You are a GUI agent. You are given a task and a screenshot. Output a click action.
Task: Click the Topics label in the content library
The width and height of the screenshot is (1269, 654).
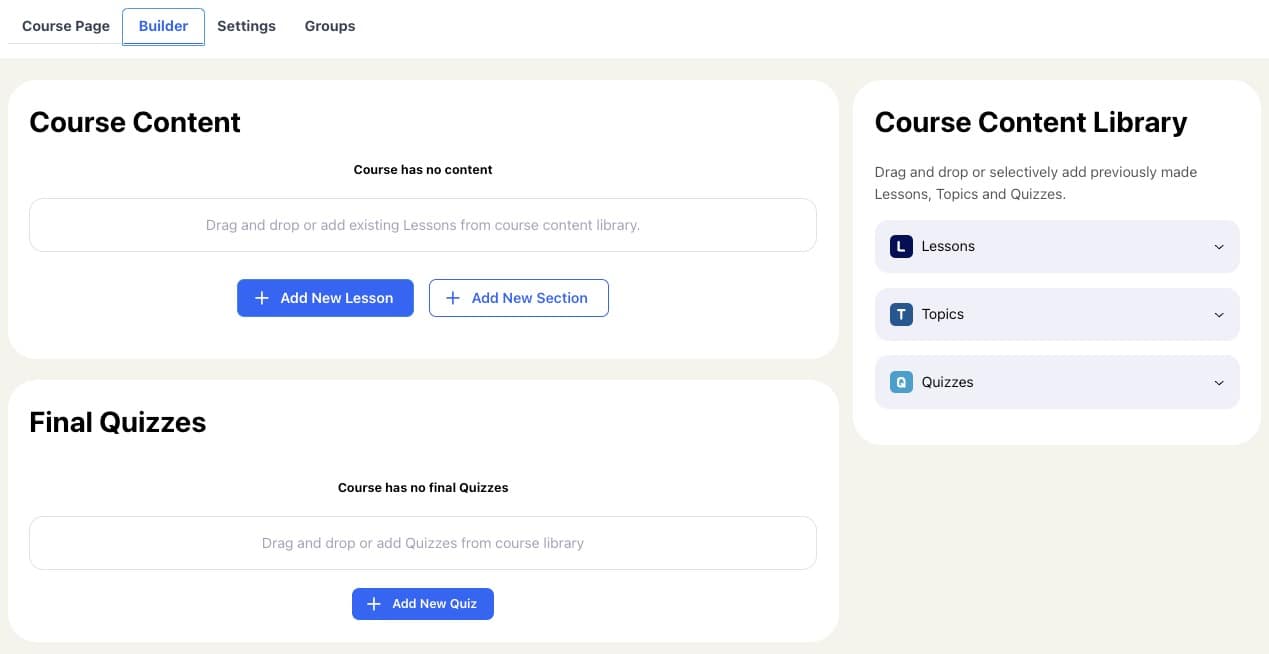tap(943, 314)
